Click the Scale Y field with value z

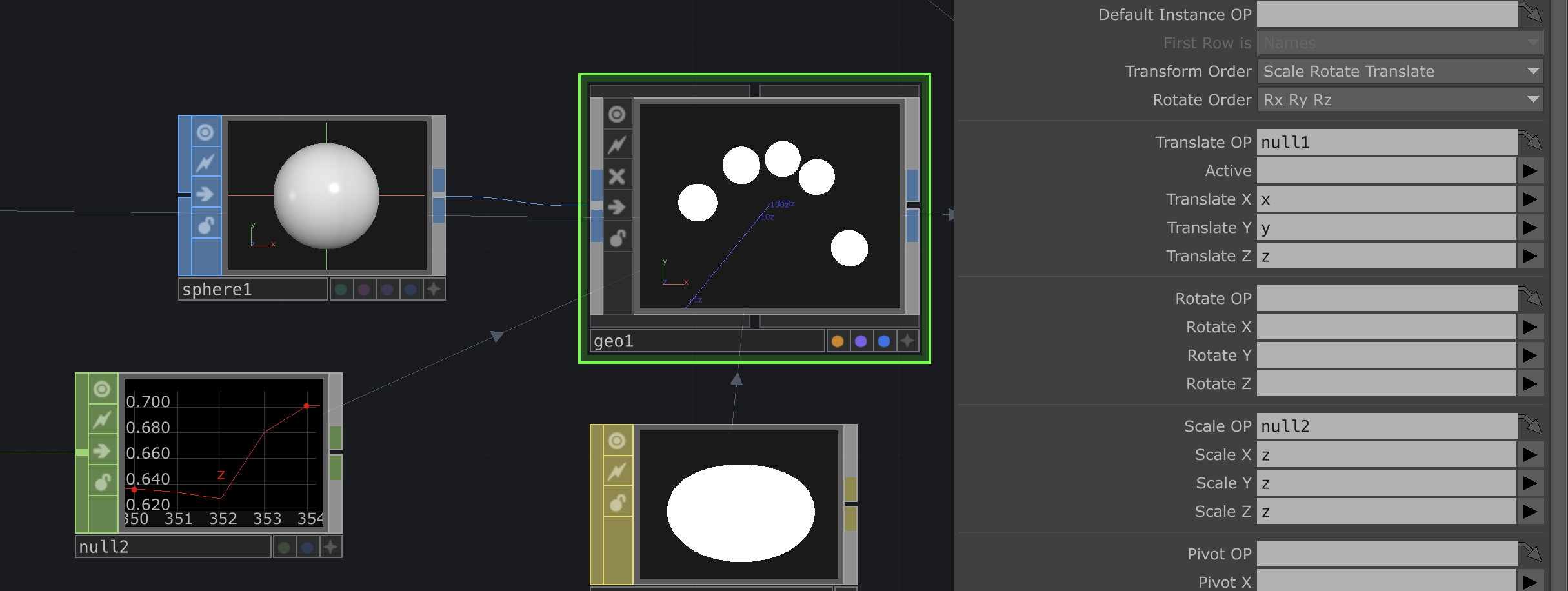tap(1386, 483)
